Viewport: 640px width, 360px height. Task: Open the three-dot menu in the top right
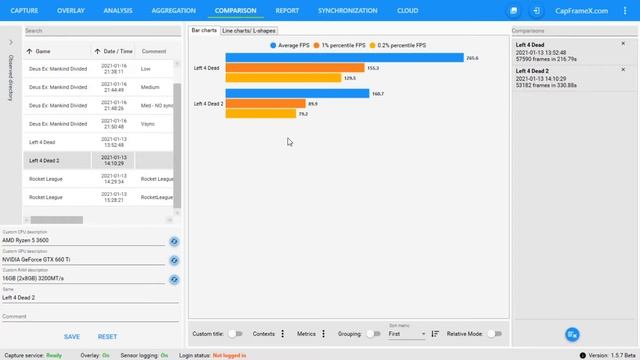[625, 11]
